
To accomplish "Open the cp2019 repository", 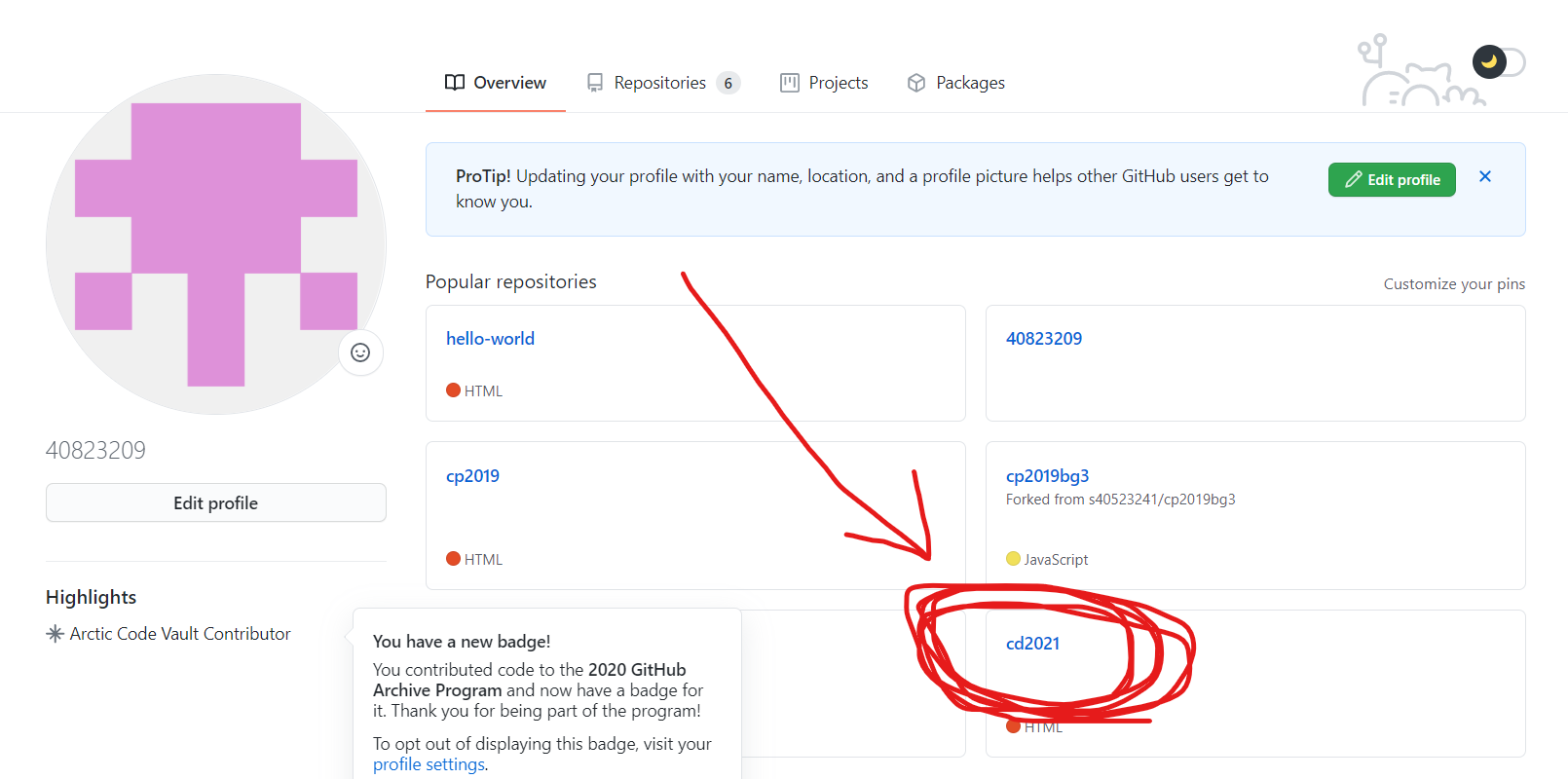I will coord(472,476).
